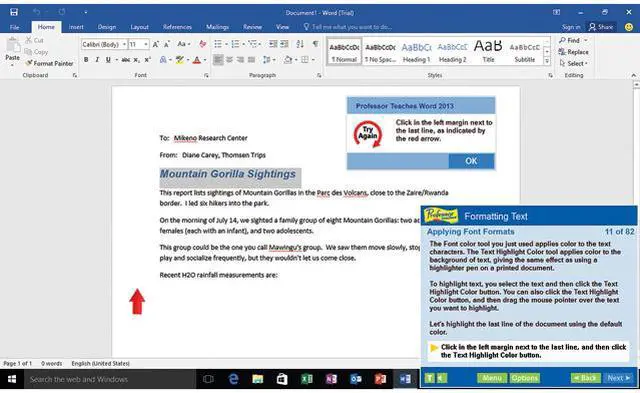This screenshot has height=393, width=640.
Task: Open the Text Highlight Color dropdown arrow
Action: click(188, 60)
